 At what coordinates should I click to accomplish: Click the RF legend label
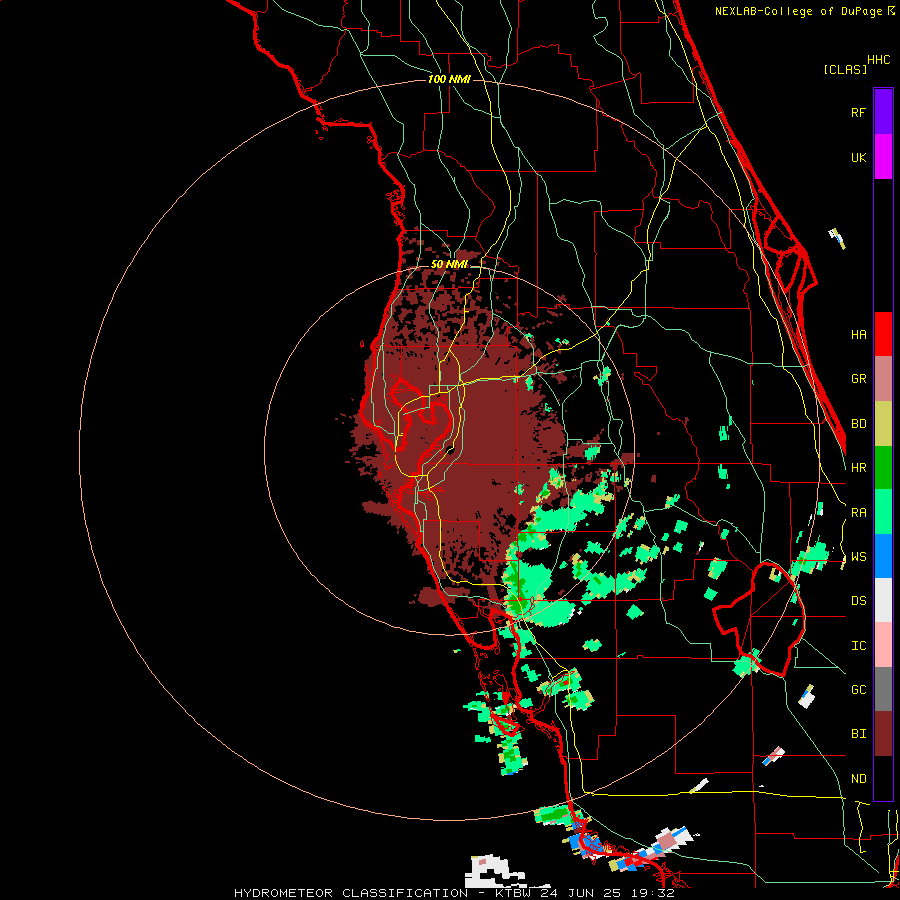tap(858, 112)
